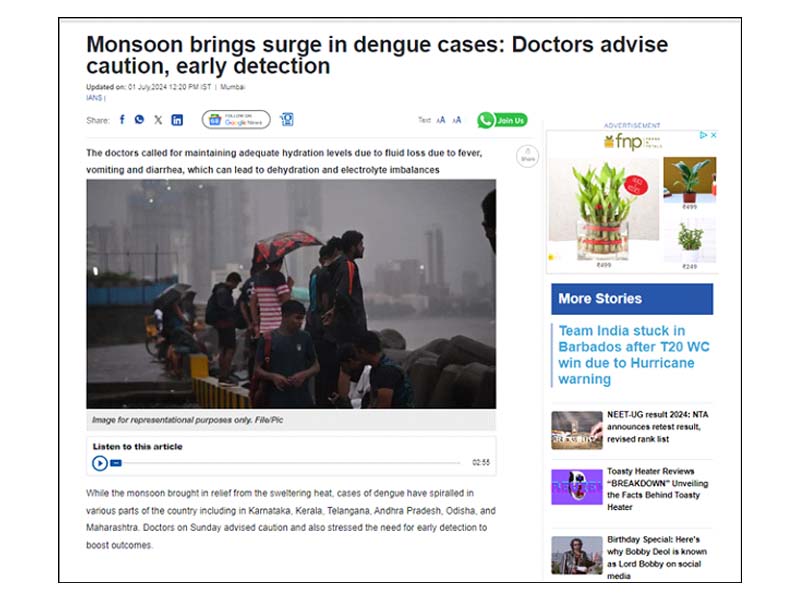The image size is (800, 600).
Task: Share the article on X
Action: point(158,120)
